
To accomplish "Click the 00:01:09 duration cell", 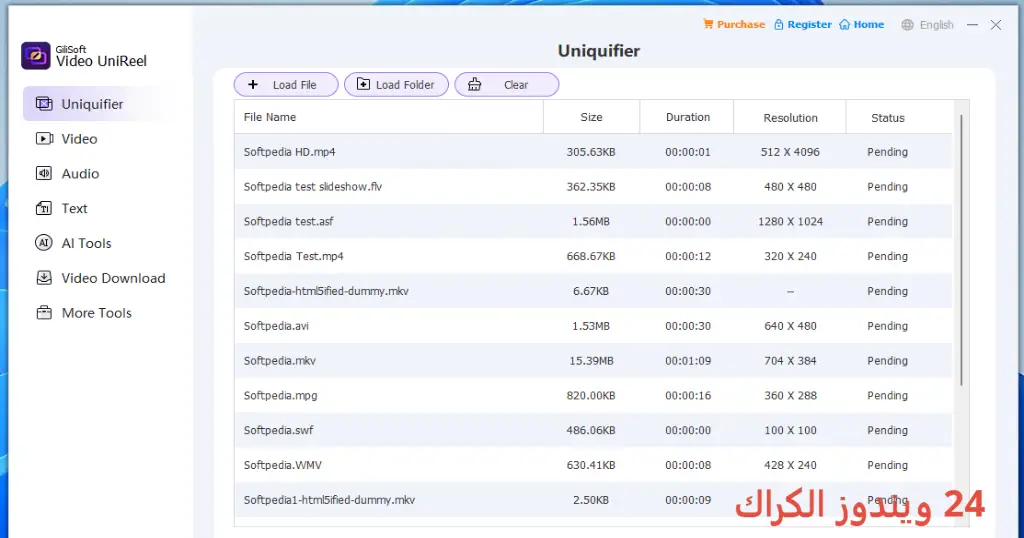I will point(688,360).
